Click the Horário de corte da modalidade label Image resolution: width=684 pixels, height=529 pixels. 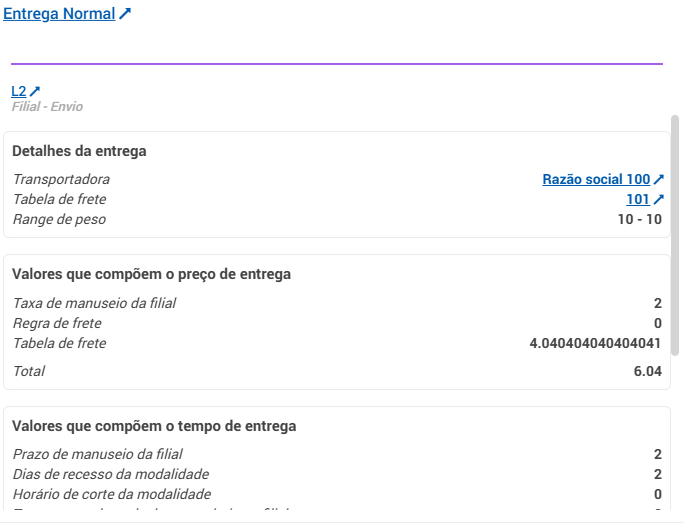112,494
